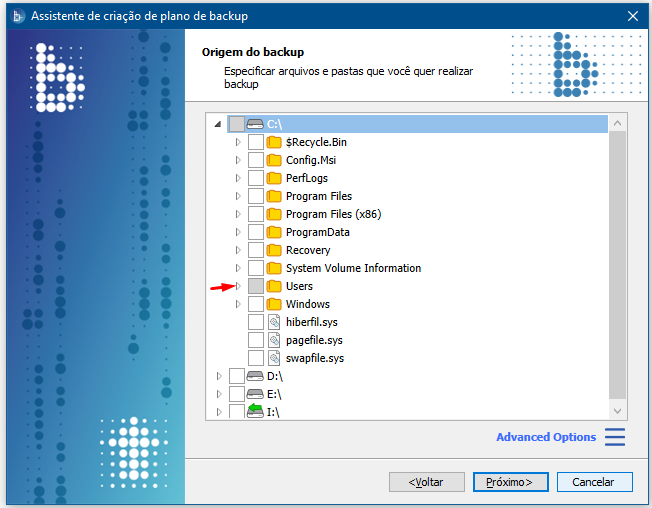Image resolution: width=652 pixels, height=508 pixels.
Task: Click the tree scrollbar up arrow
Action: coord(617,123)
